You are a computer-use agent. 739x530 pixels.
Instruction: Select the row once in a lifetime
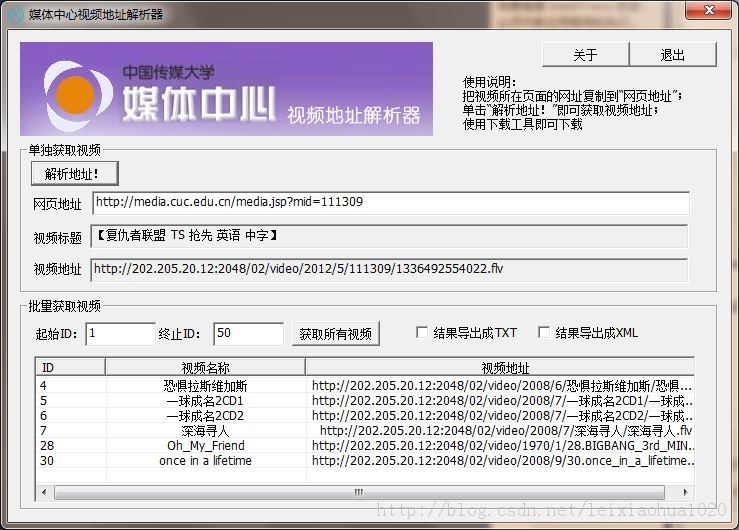365,461
